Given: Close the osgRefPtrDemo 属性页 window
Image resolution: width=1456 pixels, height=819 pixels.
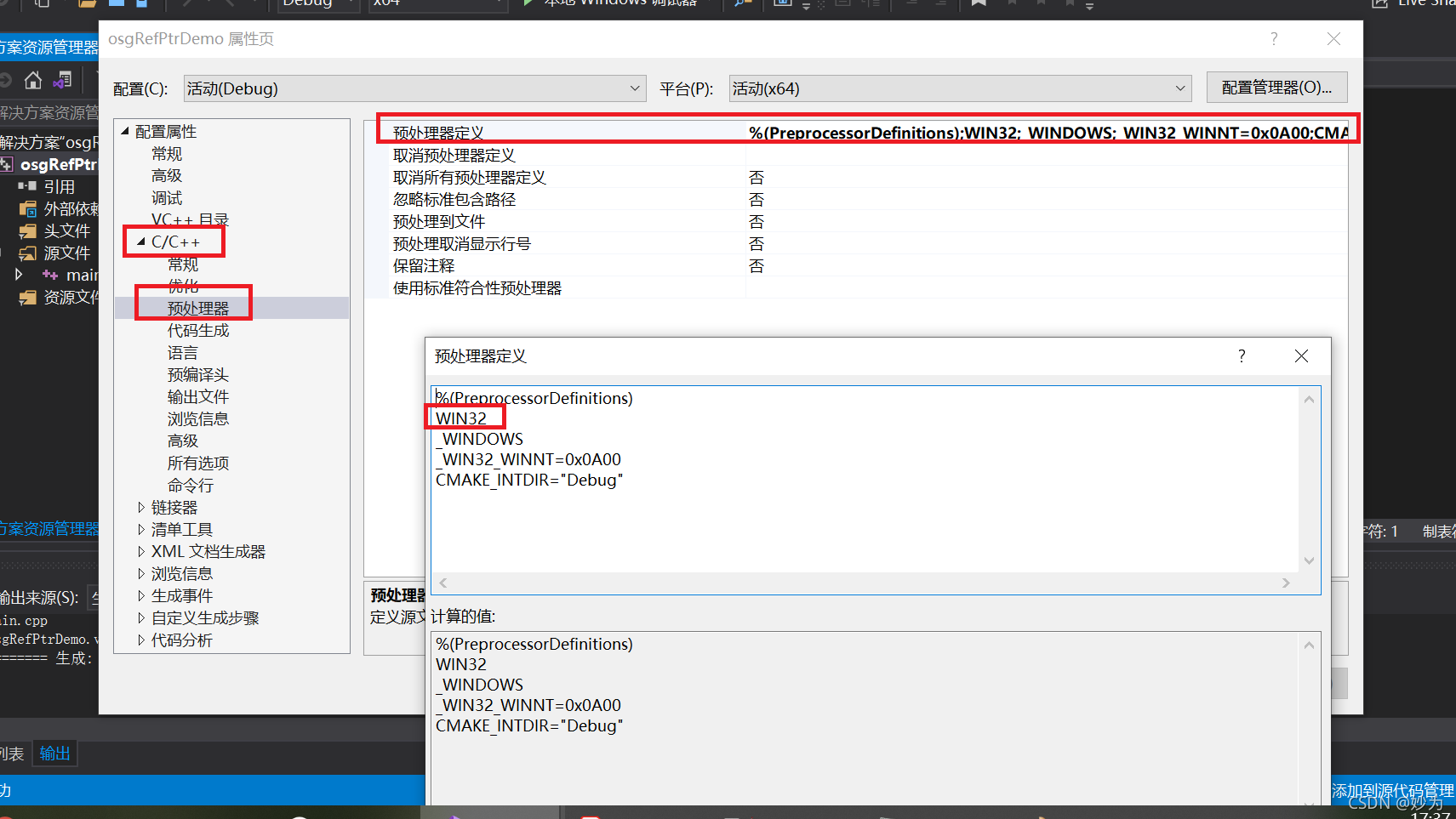Looking at the screenshot, I should click(1333, 39).
